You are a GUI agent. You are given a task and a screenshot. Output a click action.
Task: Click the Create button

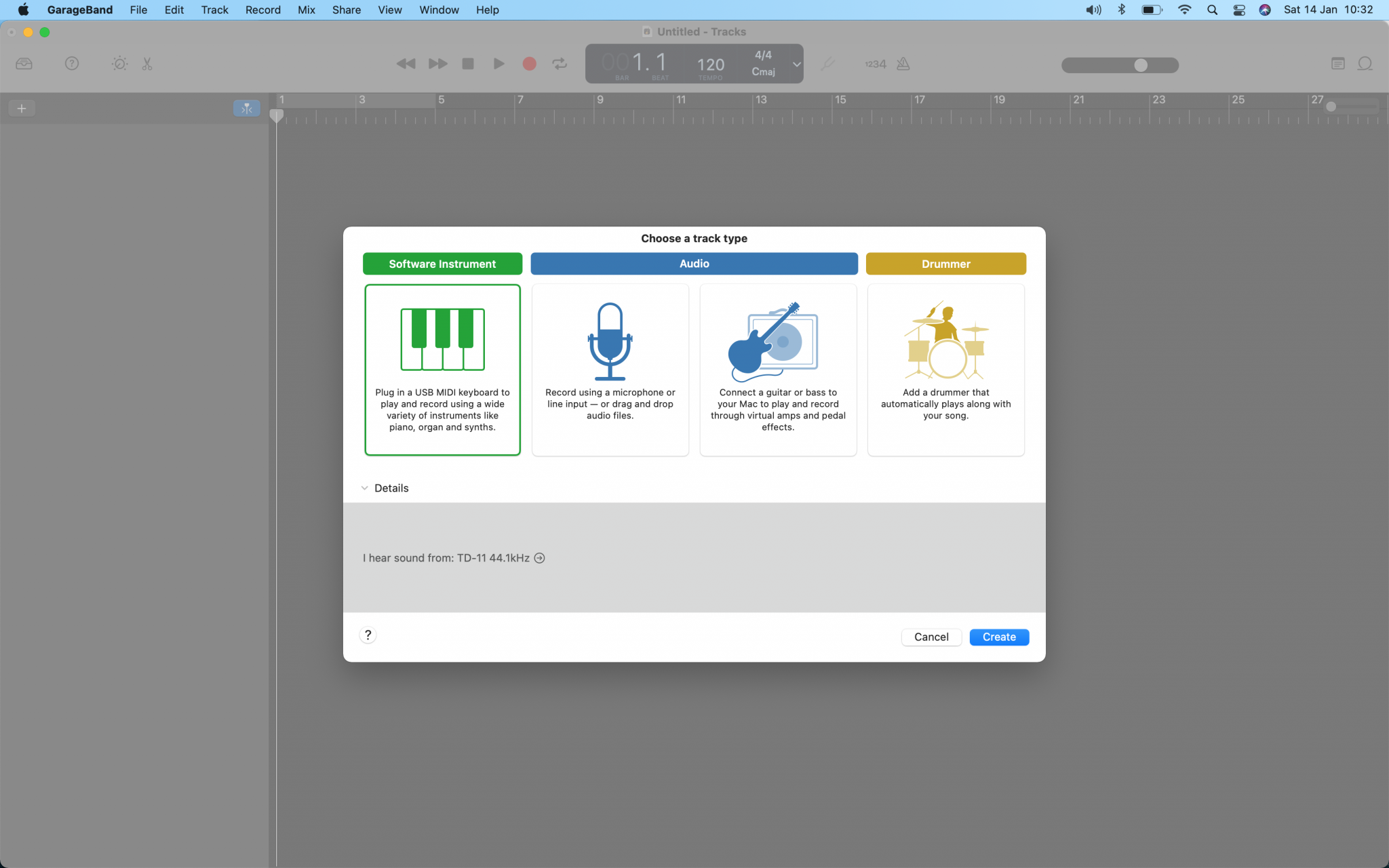(998, 637)
